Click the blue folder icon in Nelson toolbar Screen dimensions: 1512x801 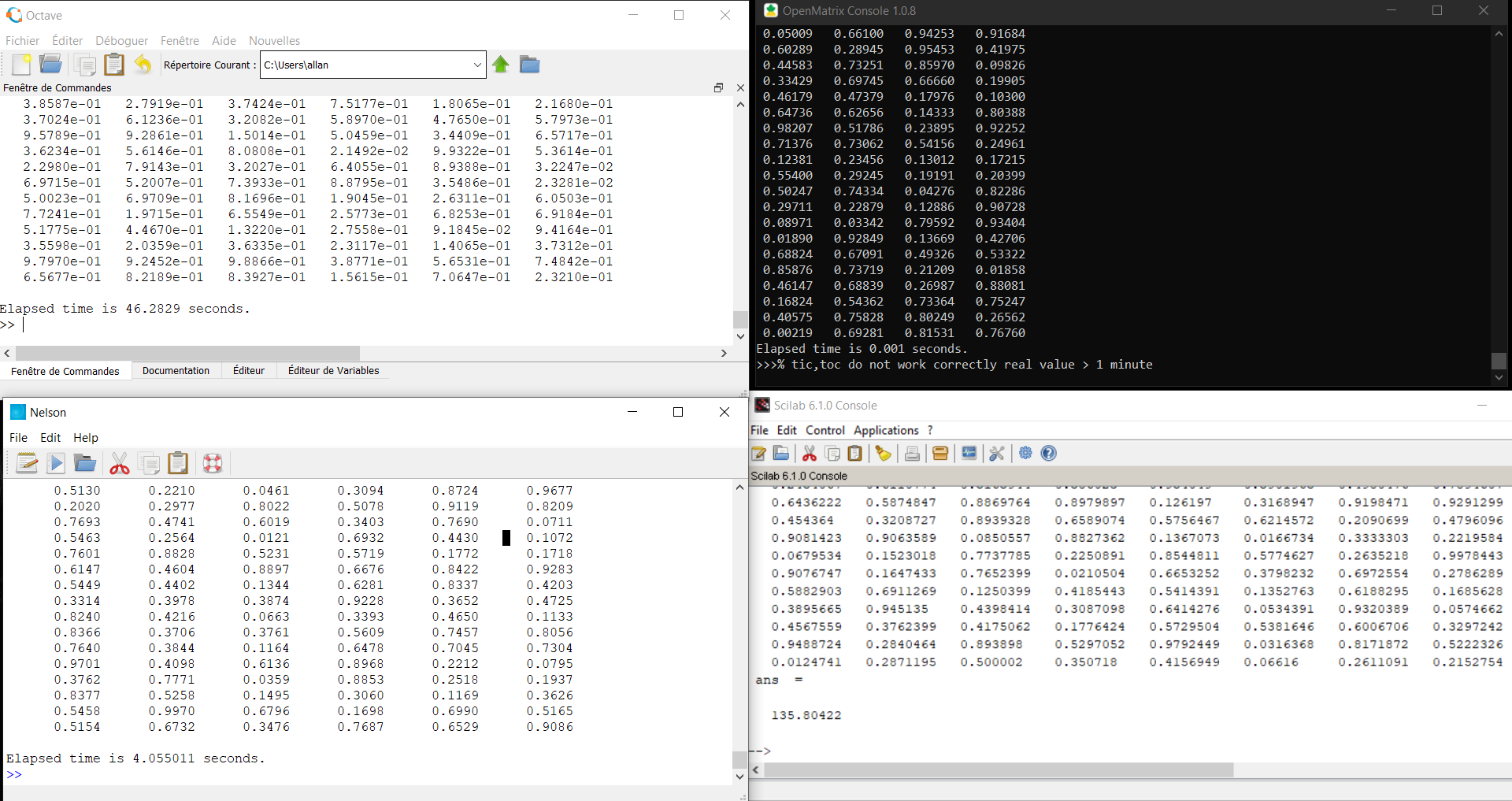pyautogui.click(x=85, y=463)
